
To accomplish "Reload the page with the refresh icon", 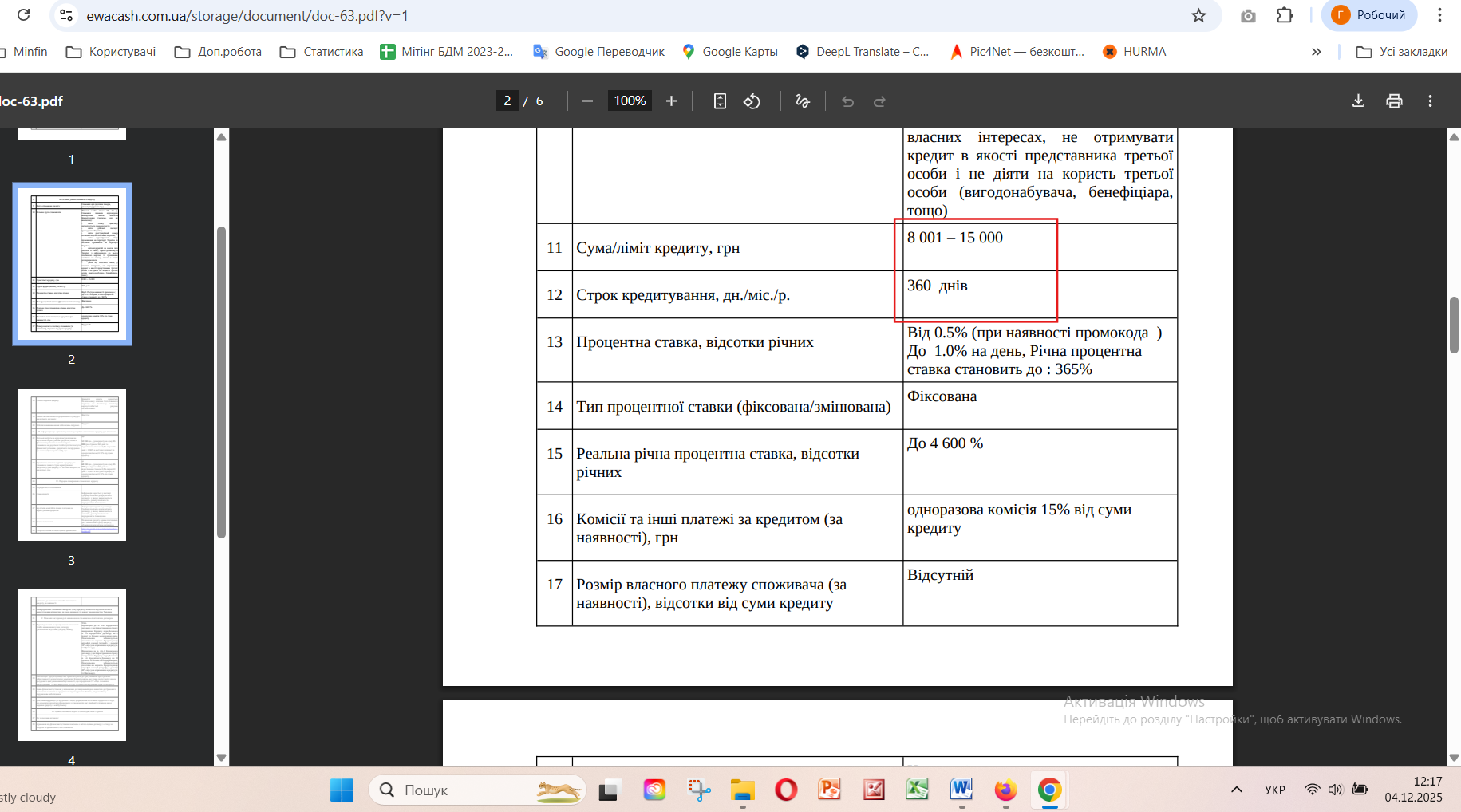I will click(24, 15).
